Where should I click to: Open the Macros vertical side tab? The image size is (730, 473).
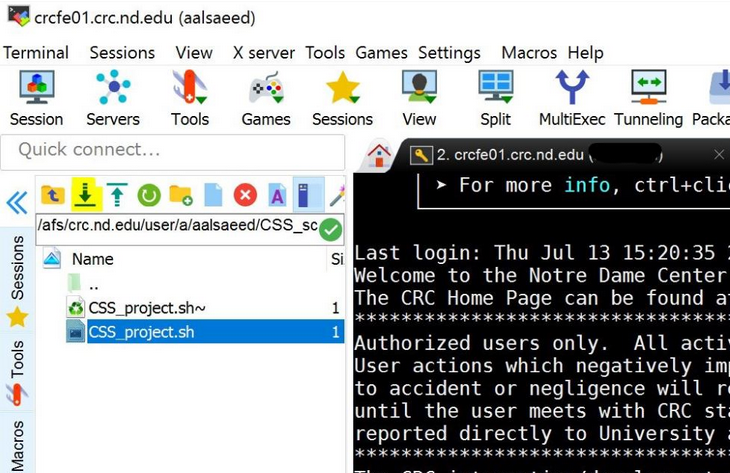point(17,445)
